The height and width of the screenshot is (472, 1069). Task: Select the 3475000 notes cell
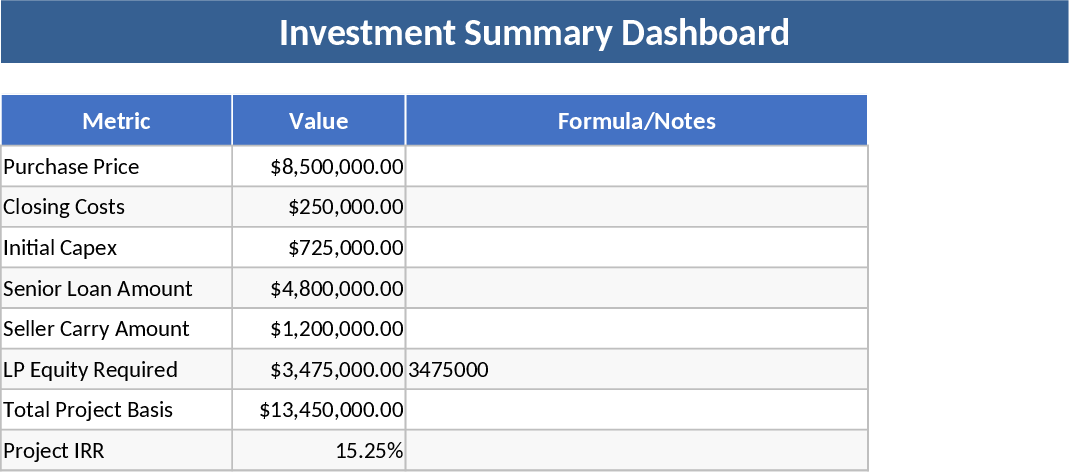tap(637, 369)
